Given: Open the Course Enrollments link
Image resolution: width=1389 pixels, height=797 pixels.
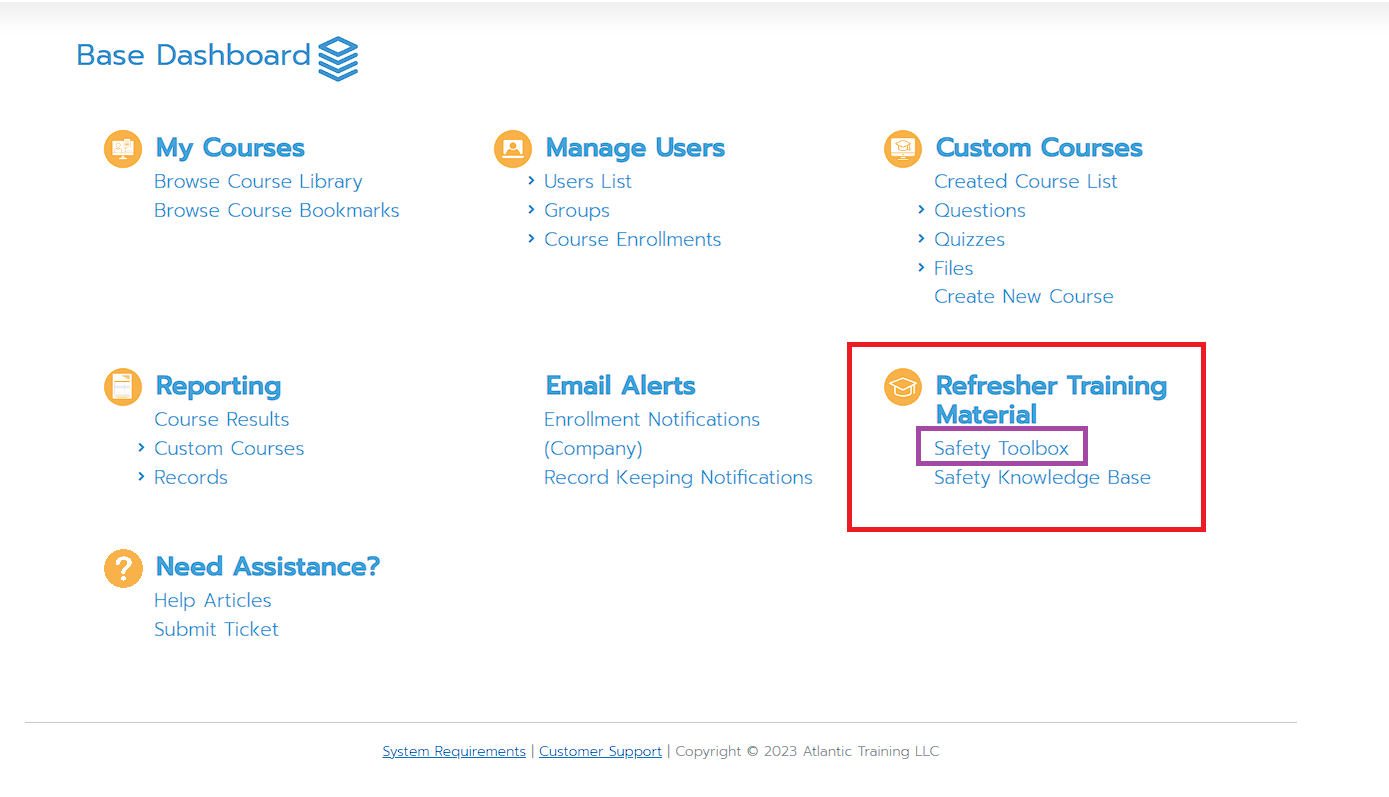Looking at the screenshot, I should pos(633,239).
